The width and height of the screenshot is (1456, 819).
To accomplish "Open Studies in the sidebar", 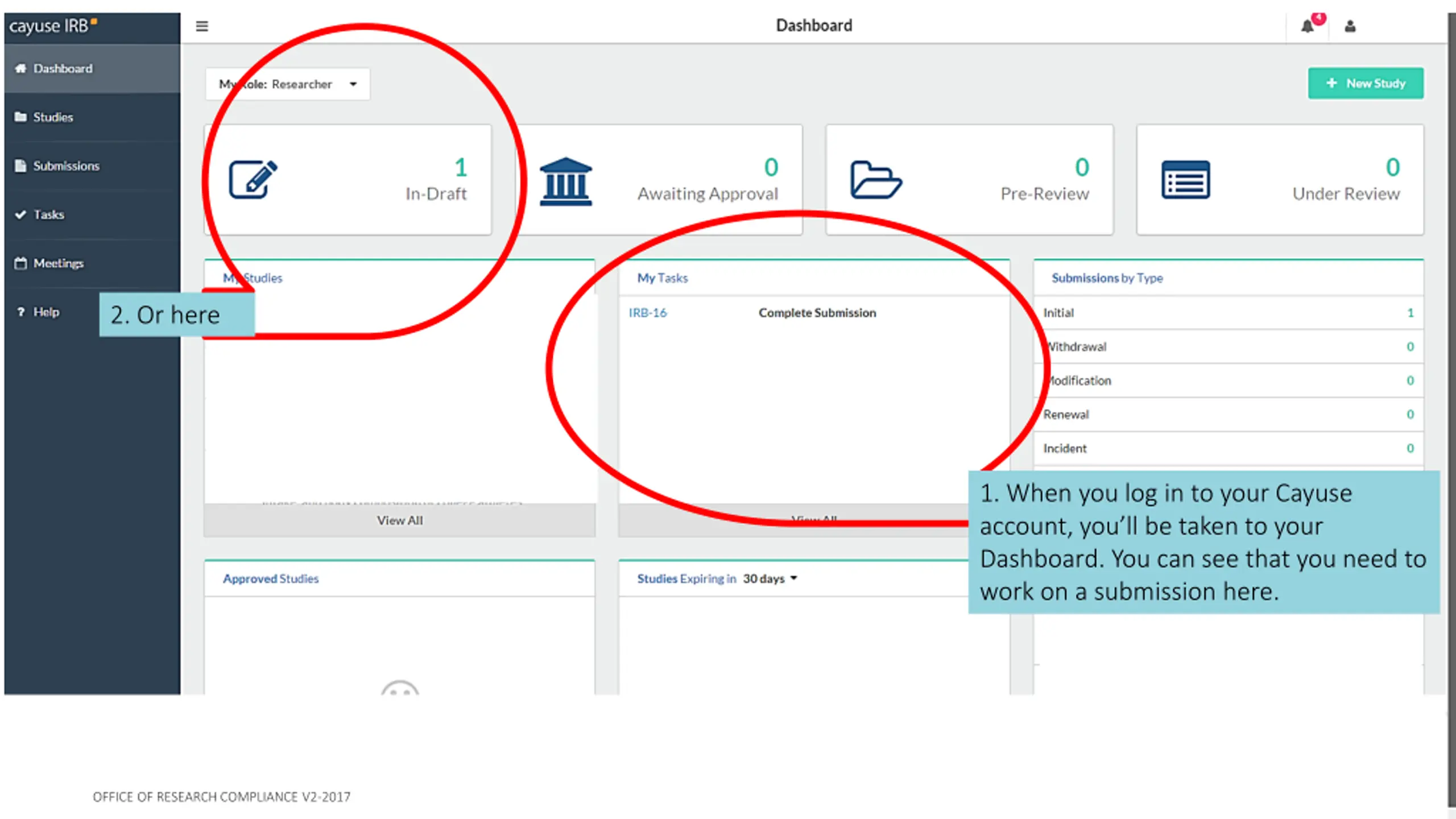I will [92, 117].
